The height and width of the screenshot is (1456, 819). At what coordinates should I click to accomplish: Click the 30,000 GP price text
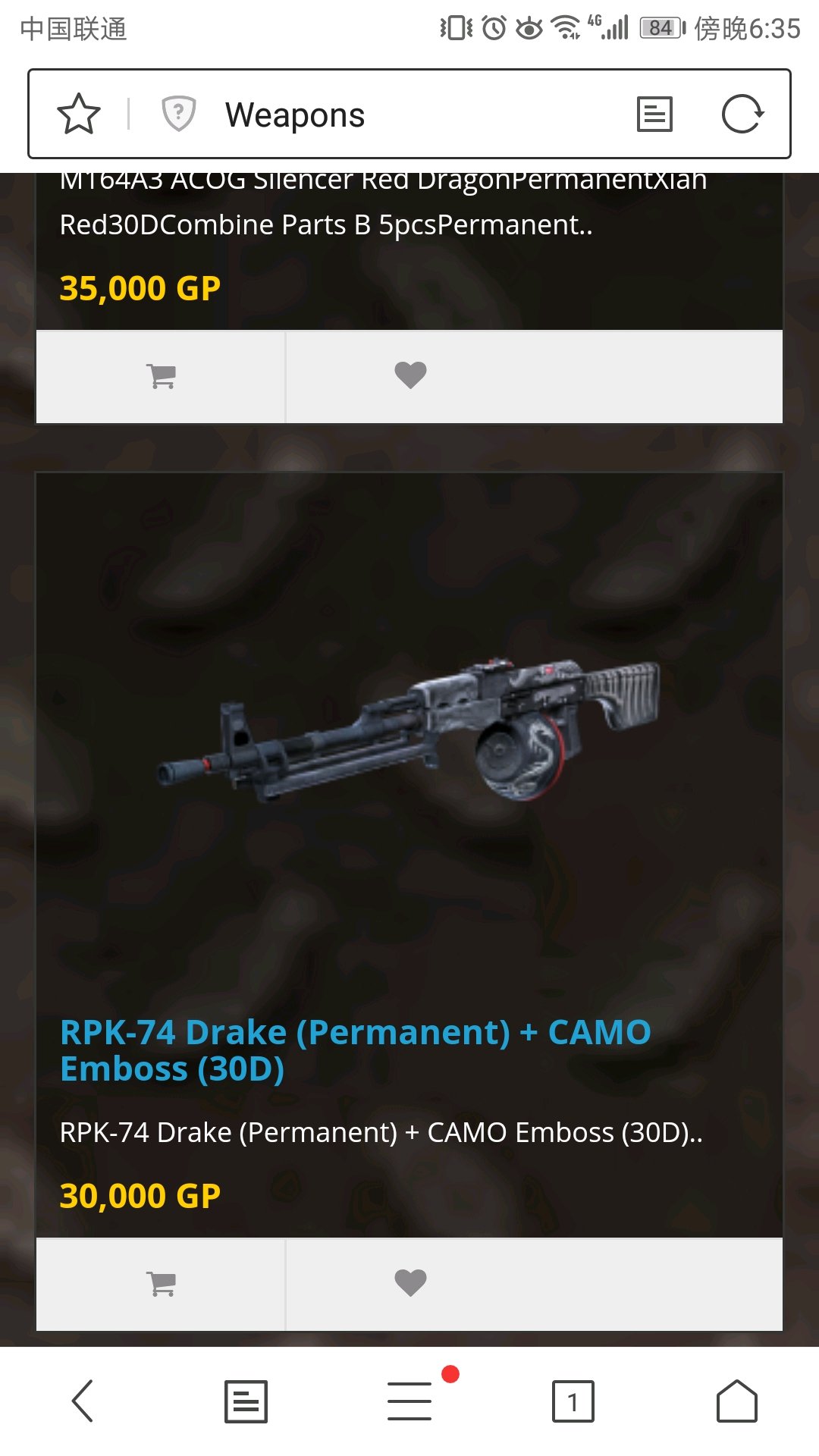point(140,1196)
